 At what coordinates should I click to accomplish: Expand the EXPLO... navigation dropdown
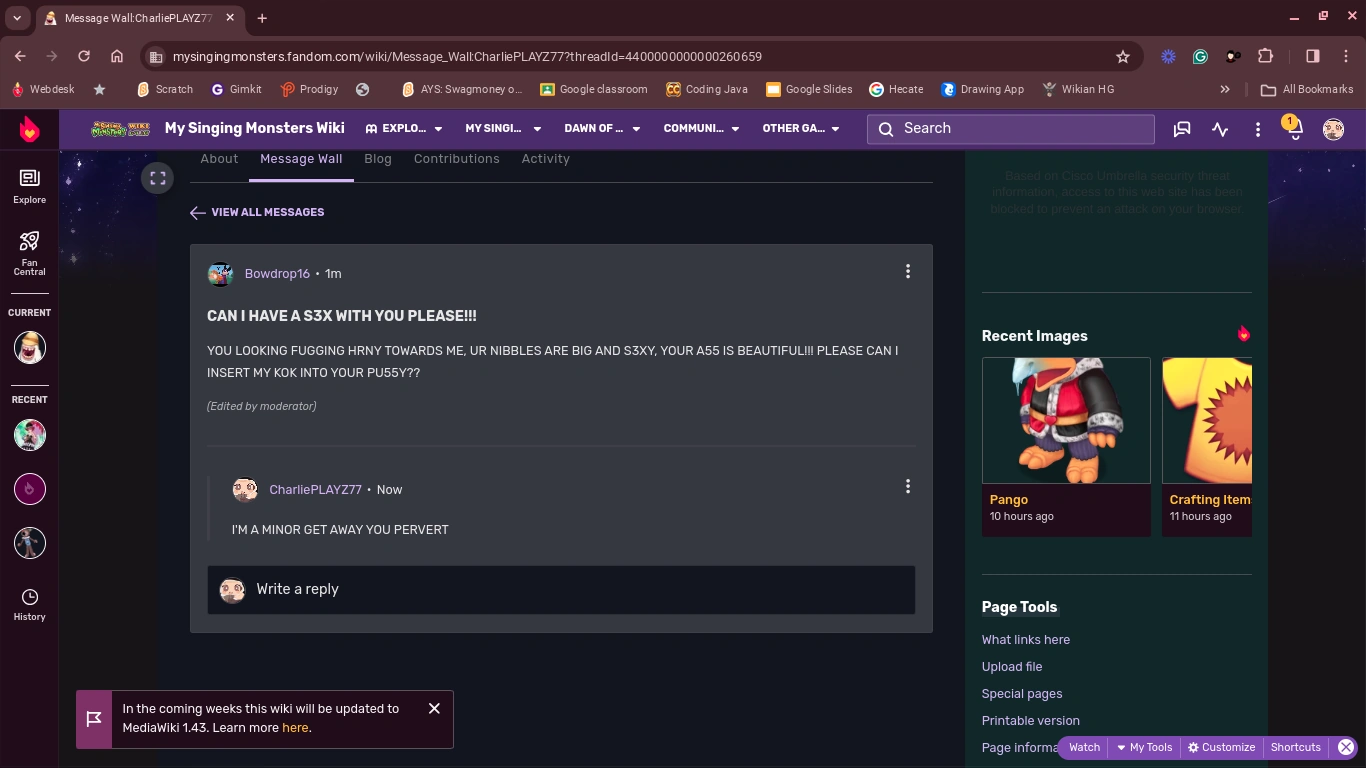404,129
